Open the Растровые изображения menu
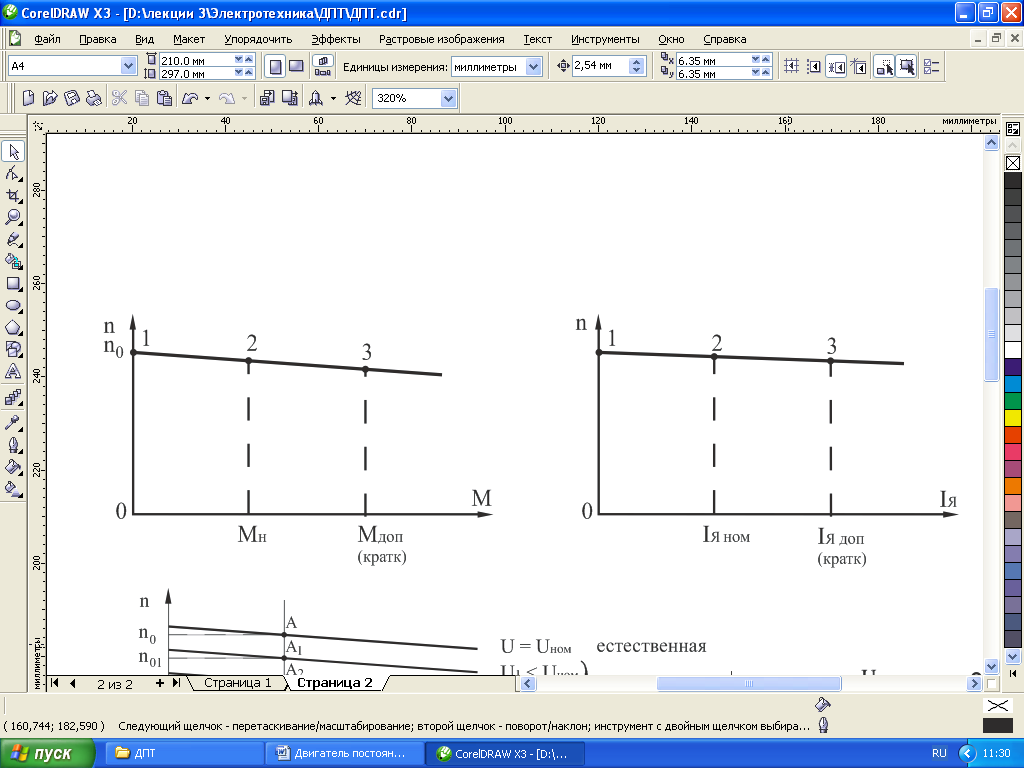The height and width of the screenshot is (768, 1024). pyautogui.click(x=441, y=39)
